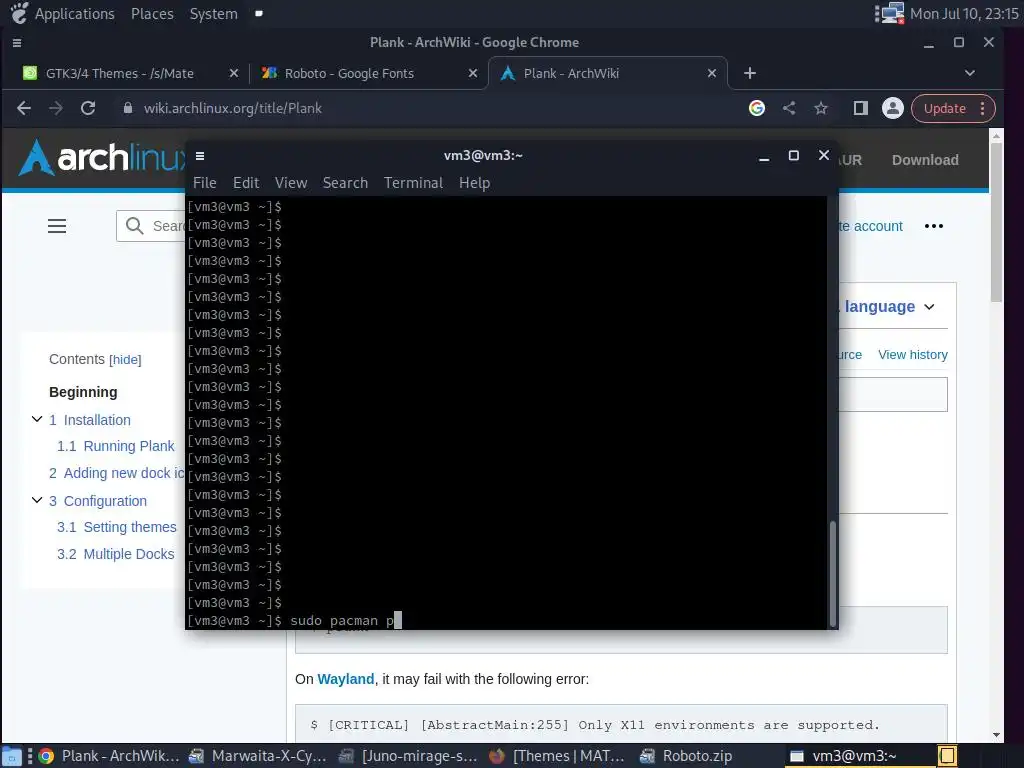
Task: Click the terminal's vertical scrollbar
Action: (x=832, y=573)
